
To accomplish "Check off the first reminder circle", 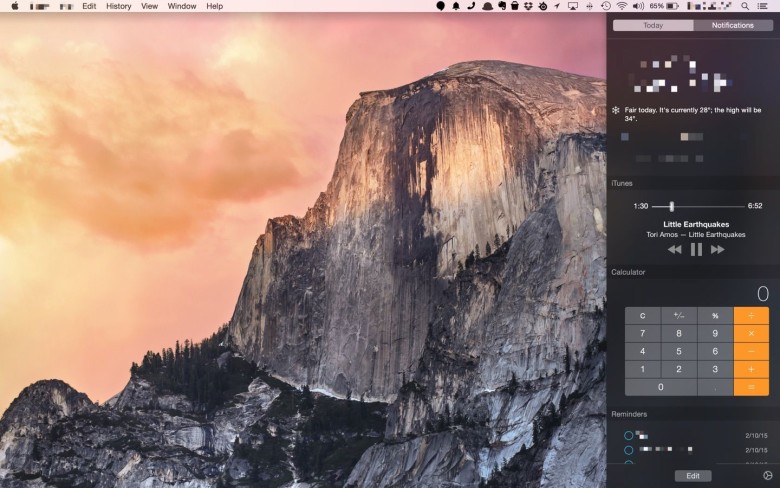I will coord(628,436).
